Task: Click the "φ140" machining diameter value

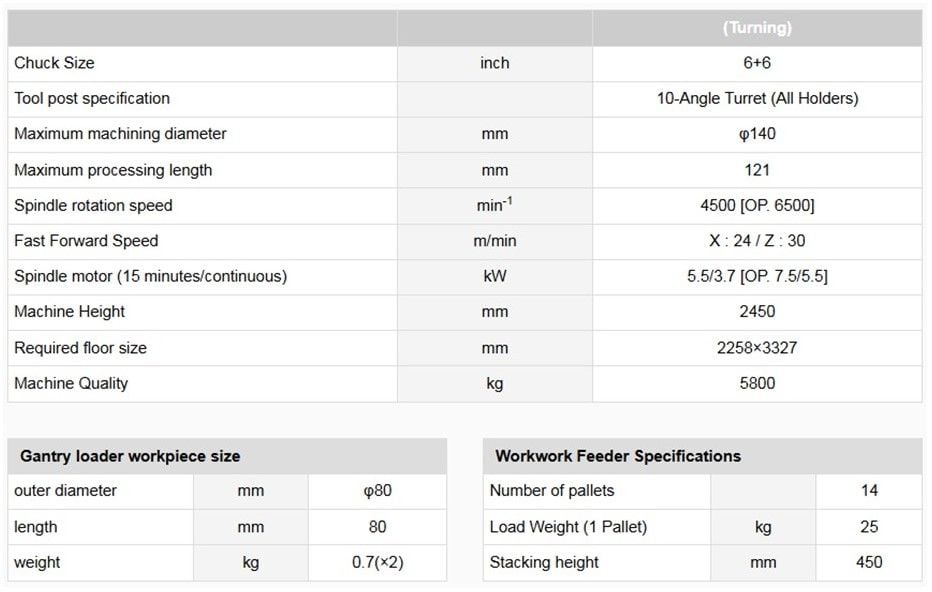Action: coord(757,134)
